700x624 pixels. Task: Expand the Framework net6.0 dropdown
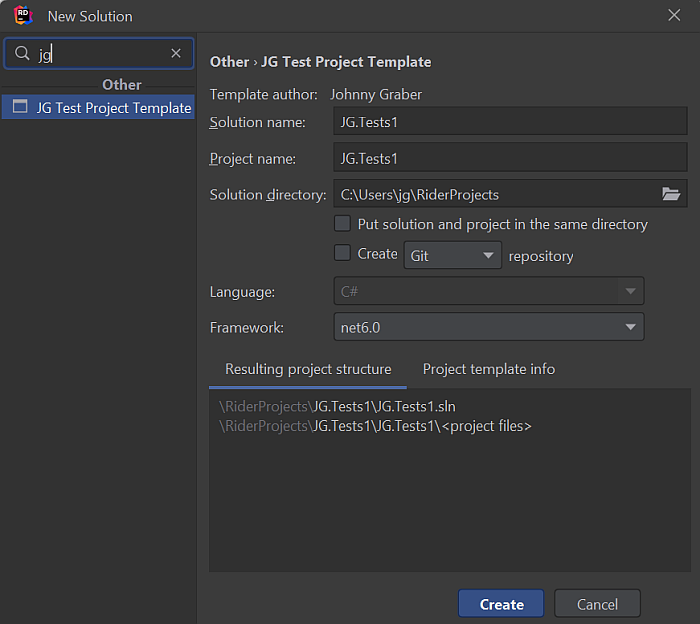489,327
